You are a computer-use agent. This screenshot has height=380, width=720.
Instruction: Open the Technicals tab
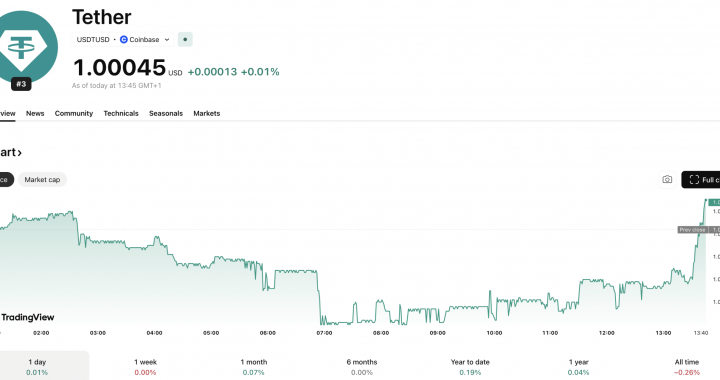pos(121,113)
